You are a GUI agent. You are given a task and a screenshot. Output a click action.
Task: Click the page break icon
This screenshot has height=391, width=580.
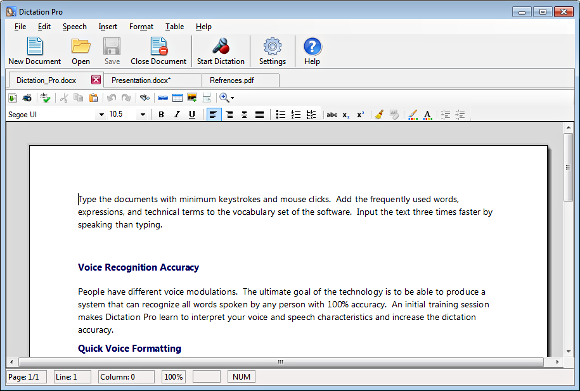click(x=207, y=98)
